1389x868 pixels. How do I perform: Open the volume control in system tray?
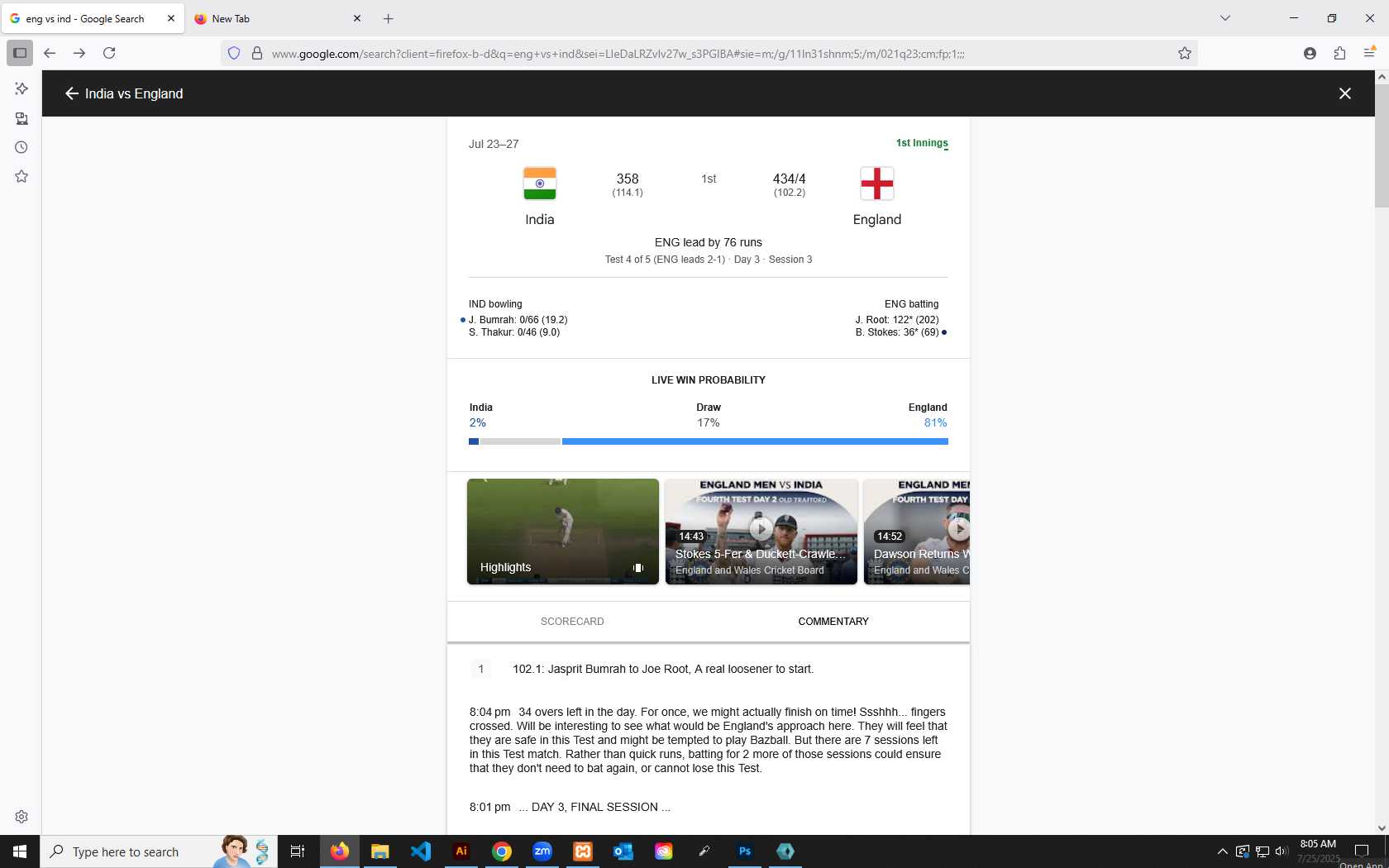click(x=1282, y=851)
